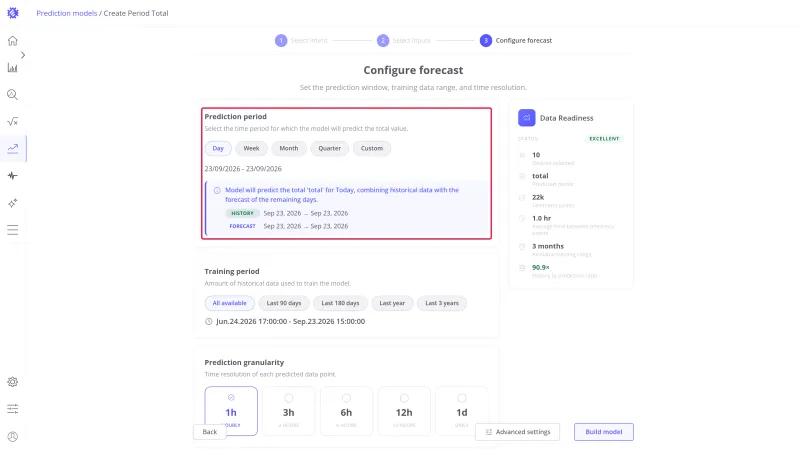Choose Day prediction period
This screenshot has height=450, width=800.
[x=218, y=148]
